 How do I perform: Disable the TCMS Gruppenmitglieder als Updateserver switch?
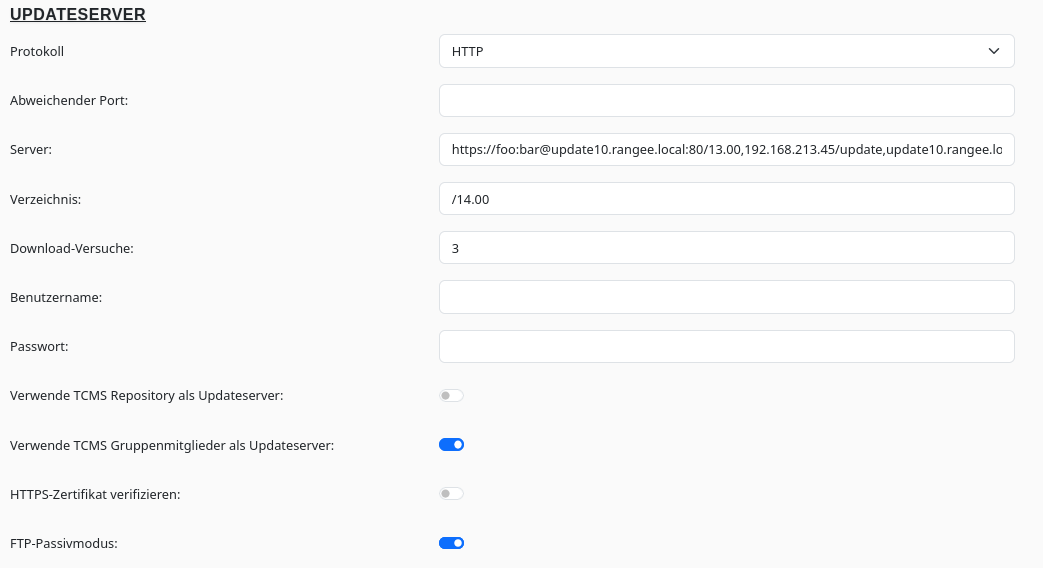[x=451, y=445]
